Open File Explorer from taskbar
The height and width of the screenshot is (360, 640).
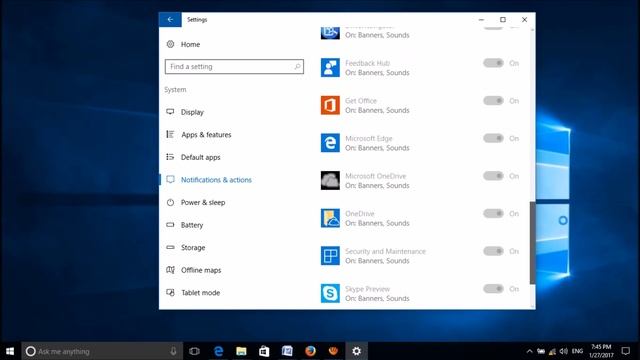pos(241,351)
